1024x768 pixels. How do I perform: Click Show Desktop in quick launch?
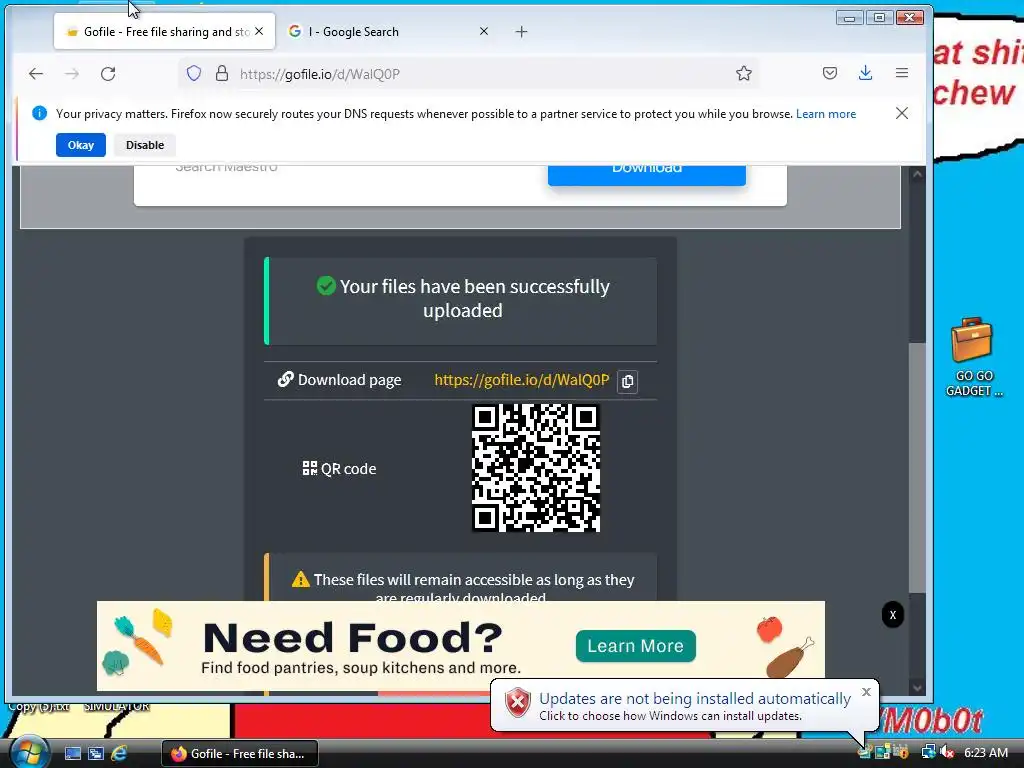72,753
